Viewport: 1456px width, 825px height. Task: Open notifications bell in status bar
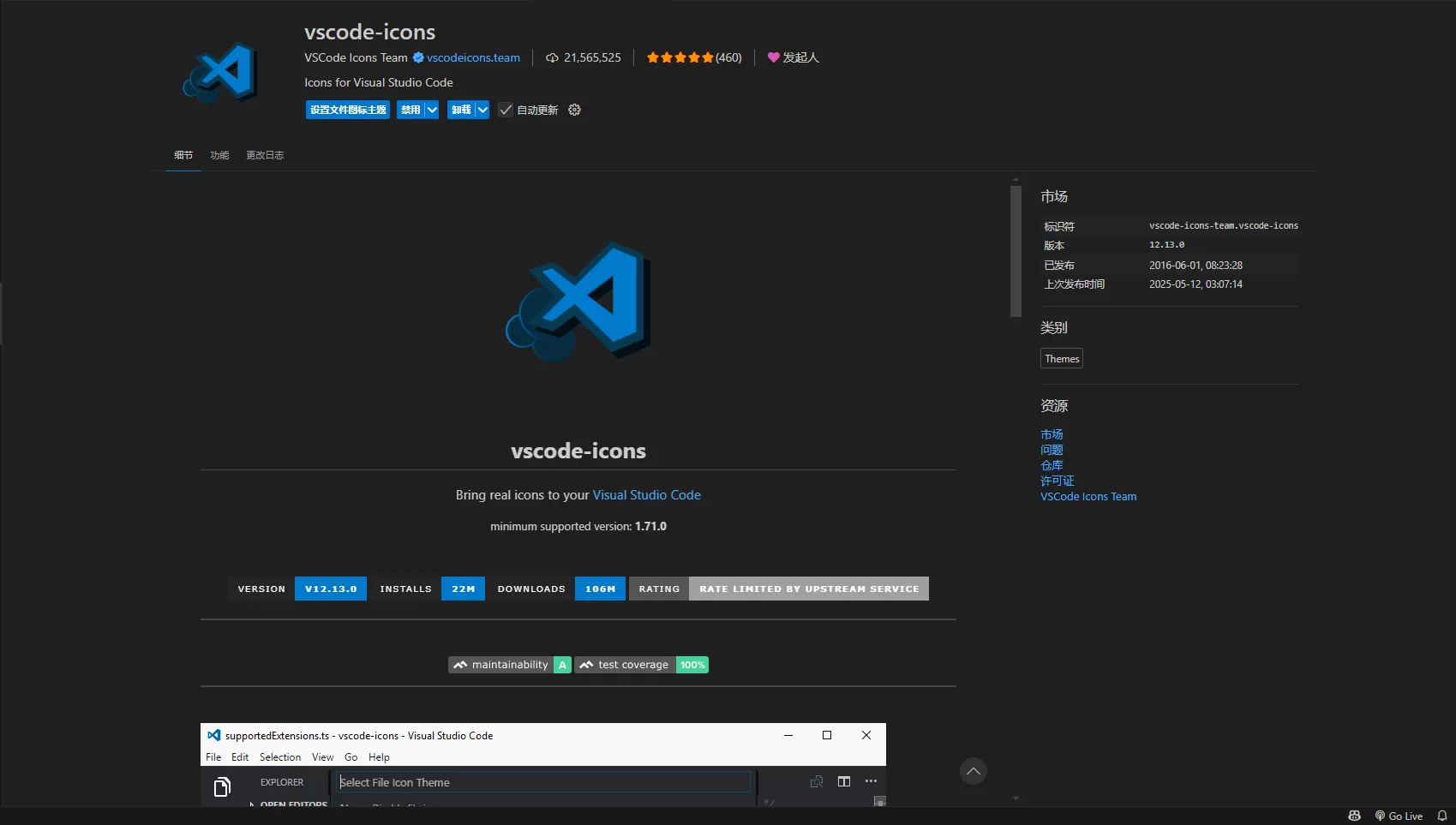(x=1442, y=816)
